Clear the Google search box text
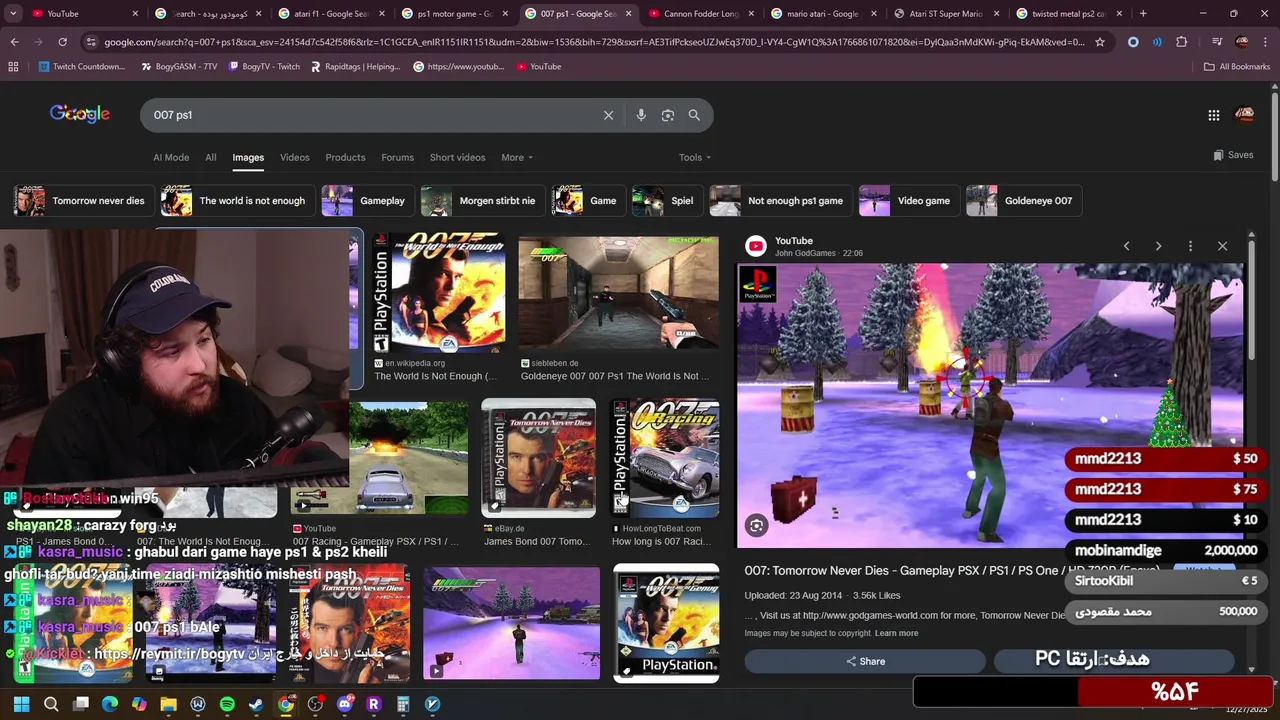Screen dimensions: 1280x720 608,115
